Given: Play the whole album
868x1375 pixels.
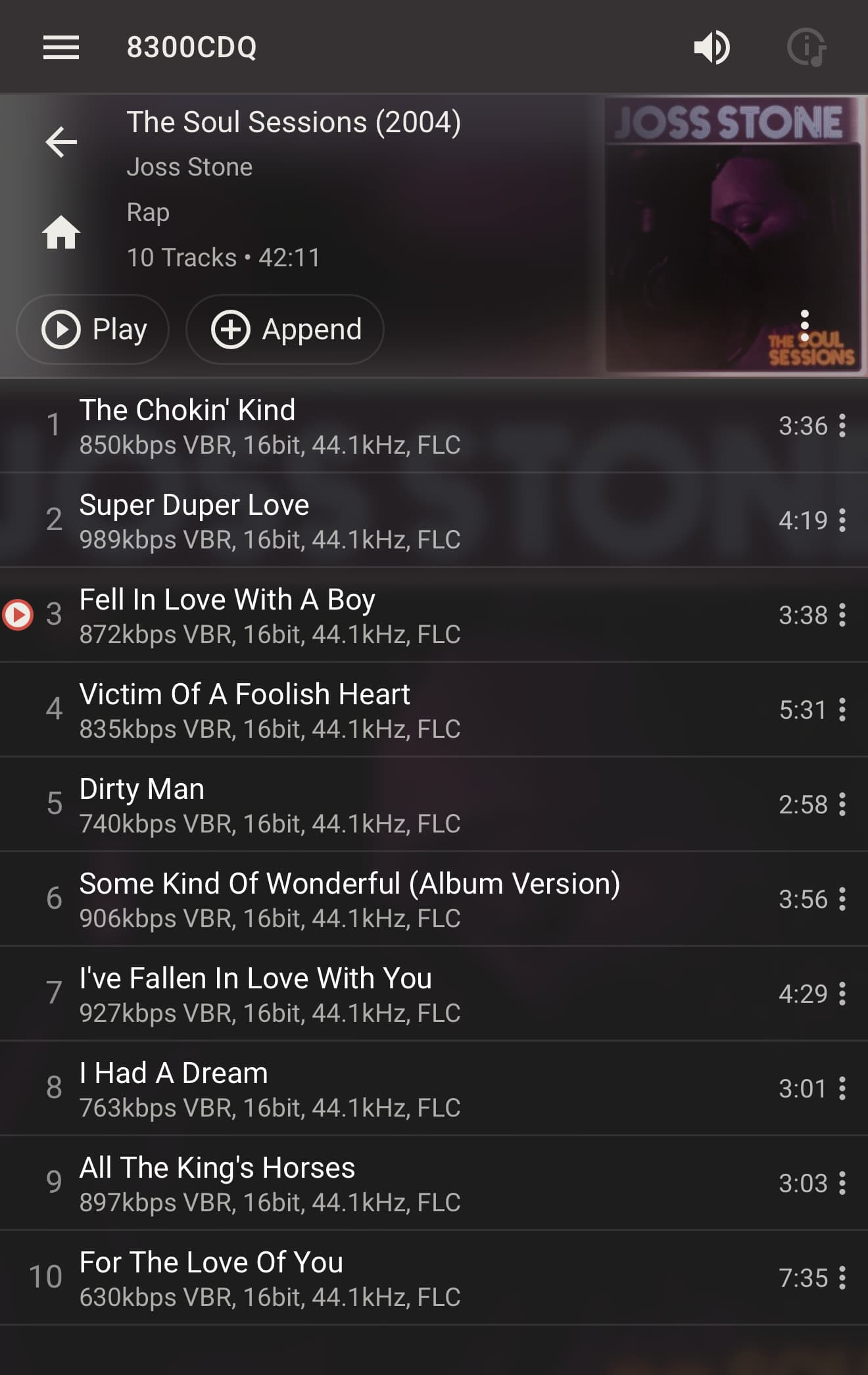Looking at the screenshot, I should click(93, 329).
